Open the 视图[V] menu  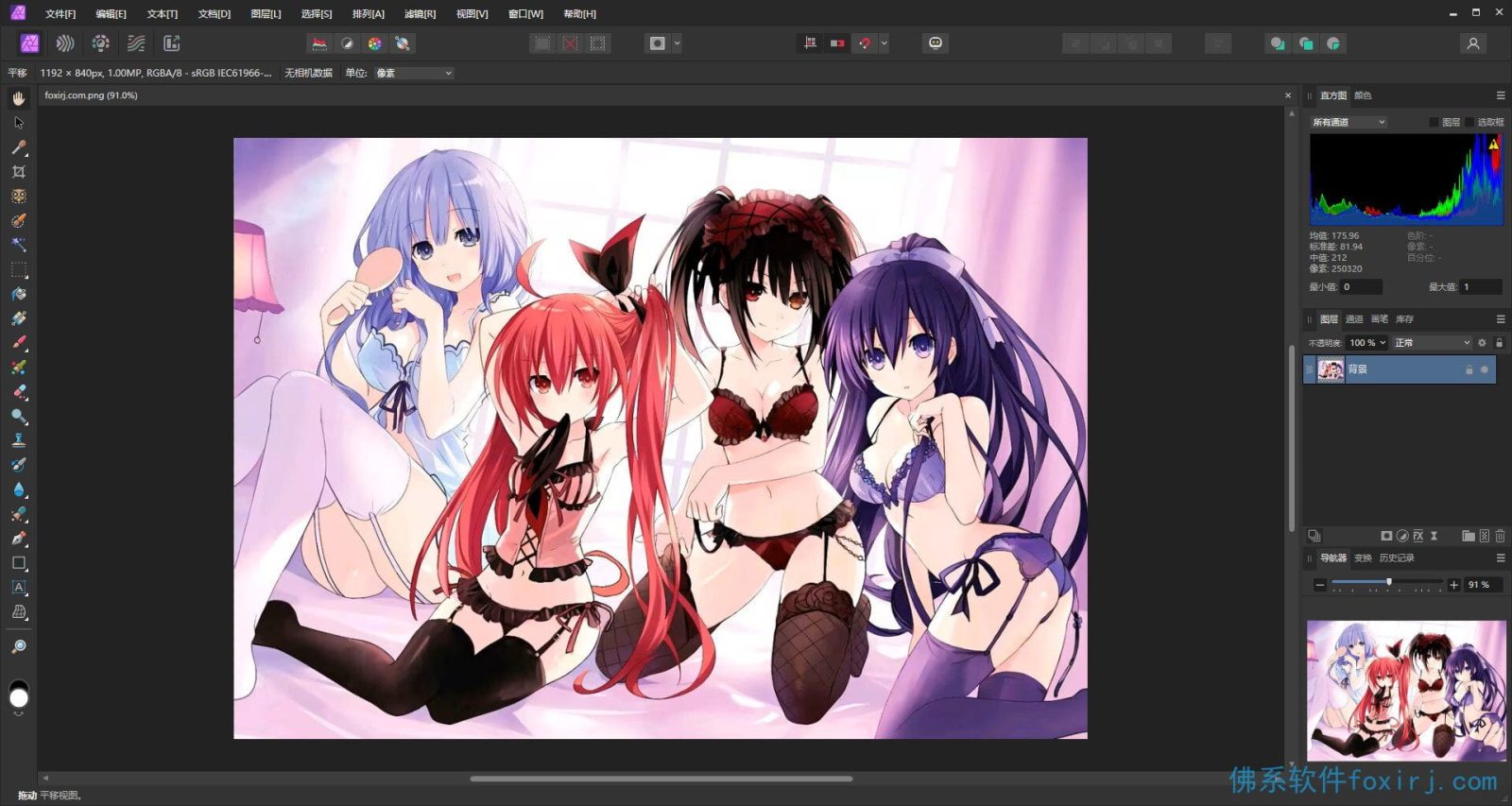[472, 14]
